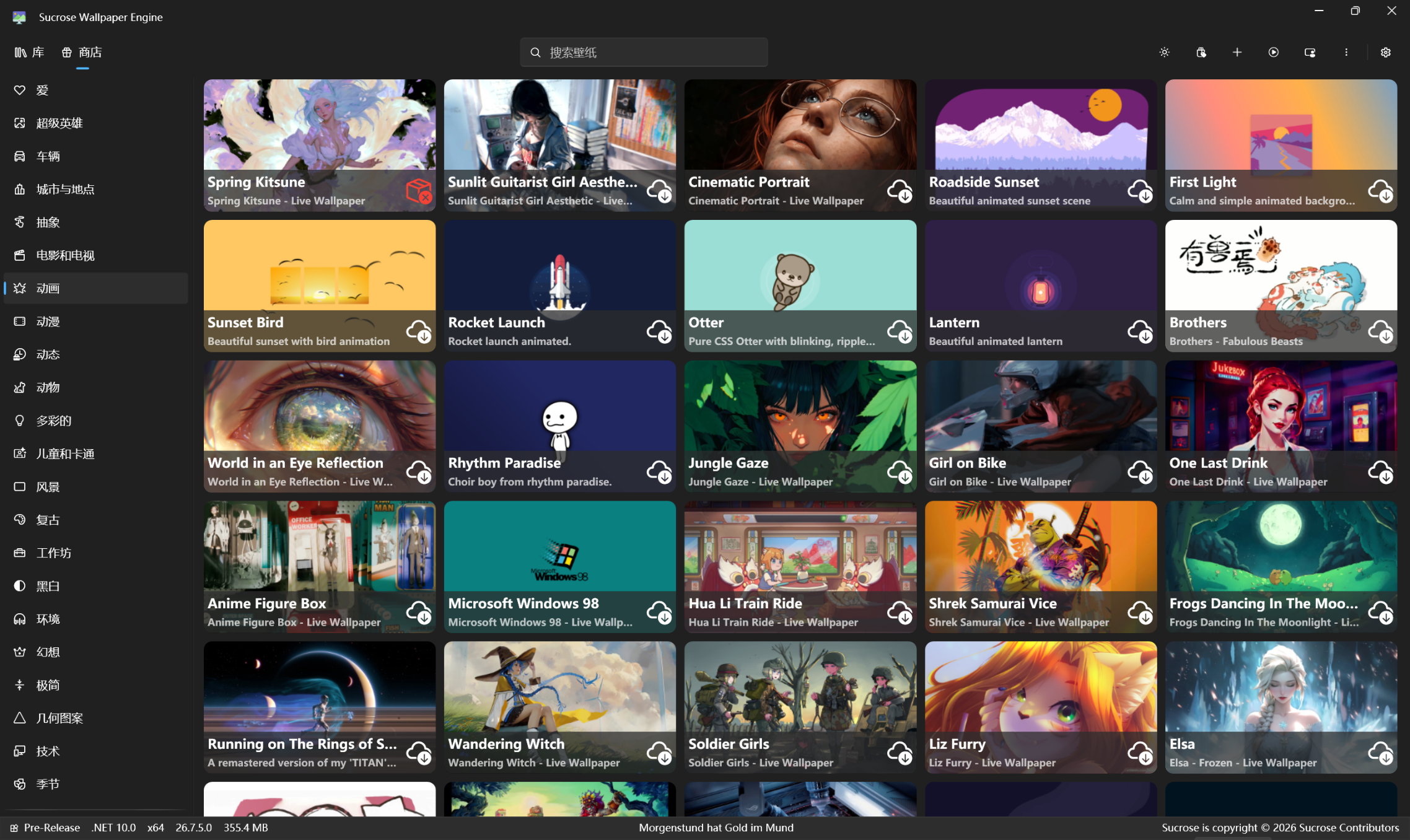The width and height of the screenshot is (1410, 840).
Task: Go to the 技术 category
Action: coord(96,751)
